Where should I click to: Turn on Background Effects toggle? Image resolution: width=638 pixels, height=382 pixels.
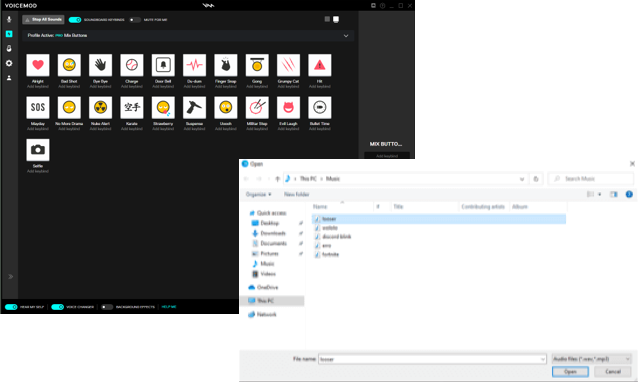coord(107,307)
